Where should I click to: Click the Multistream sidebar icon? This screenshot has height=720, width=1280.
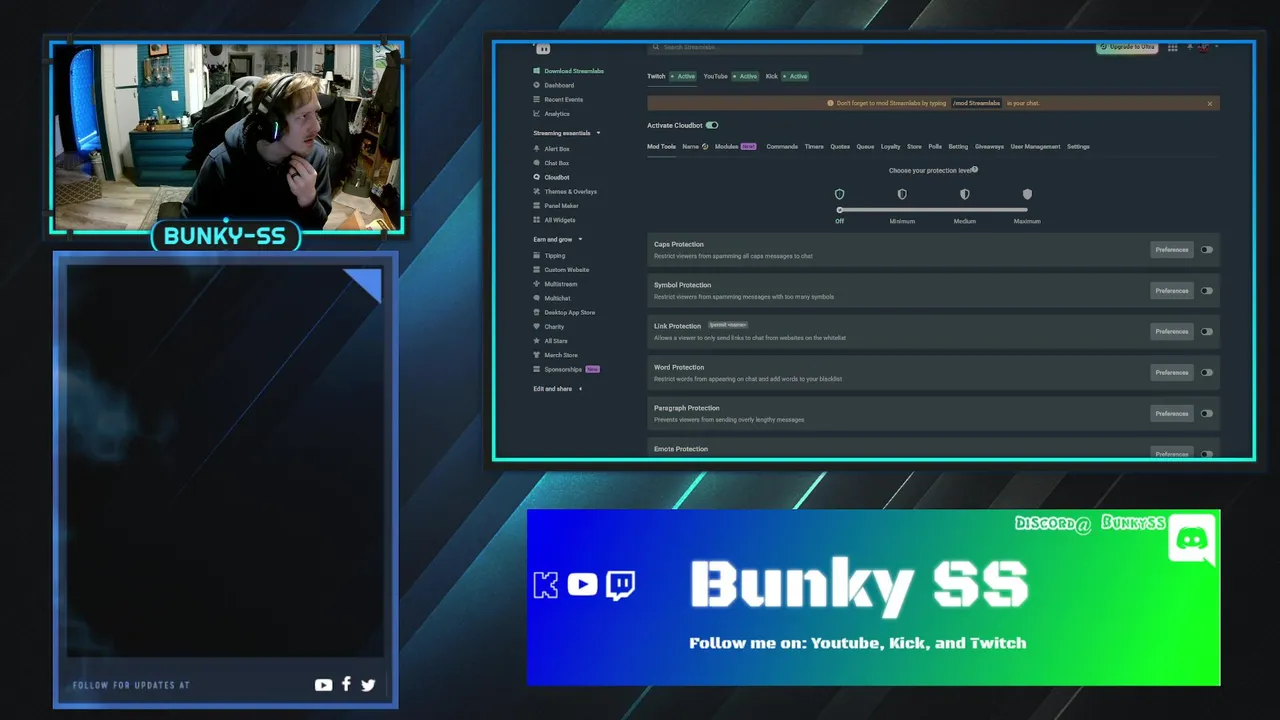pos(537,284)
